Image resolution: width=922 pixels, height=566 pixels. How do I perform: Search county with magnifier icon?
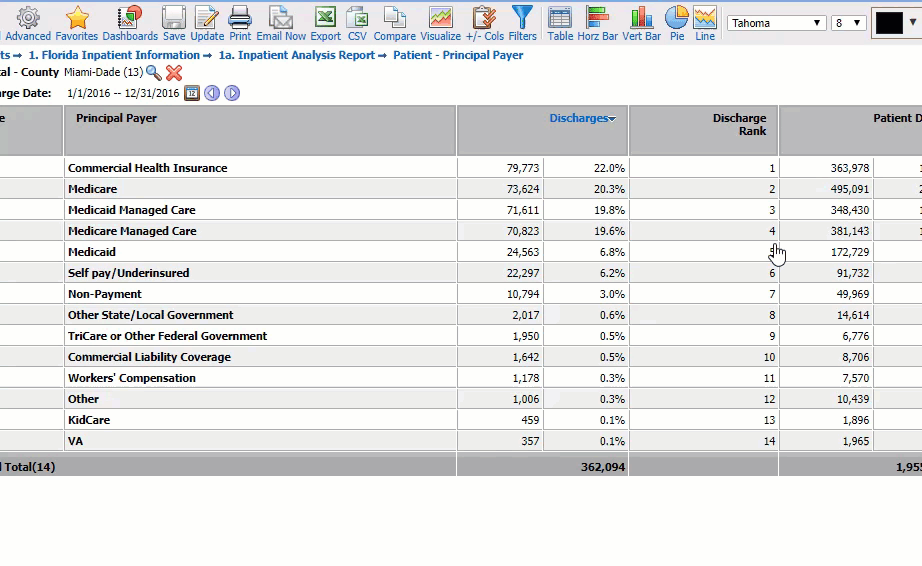click(x=153, y=73)
